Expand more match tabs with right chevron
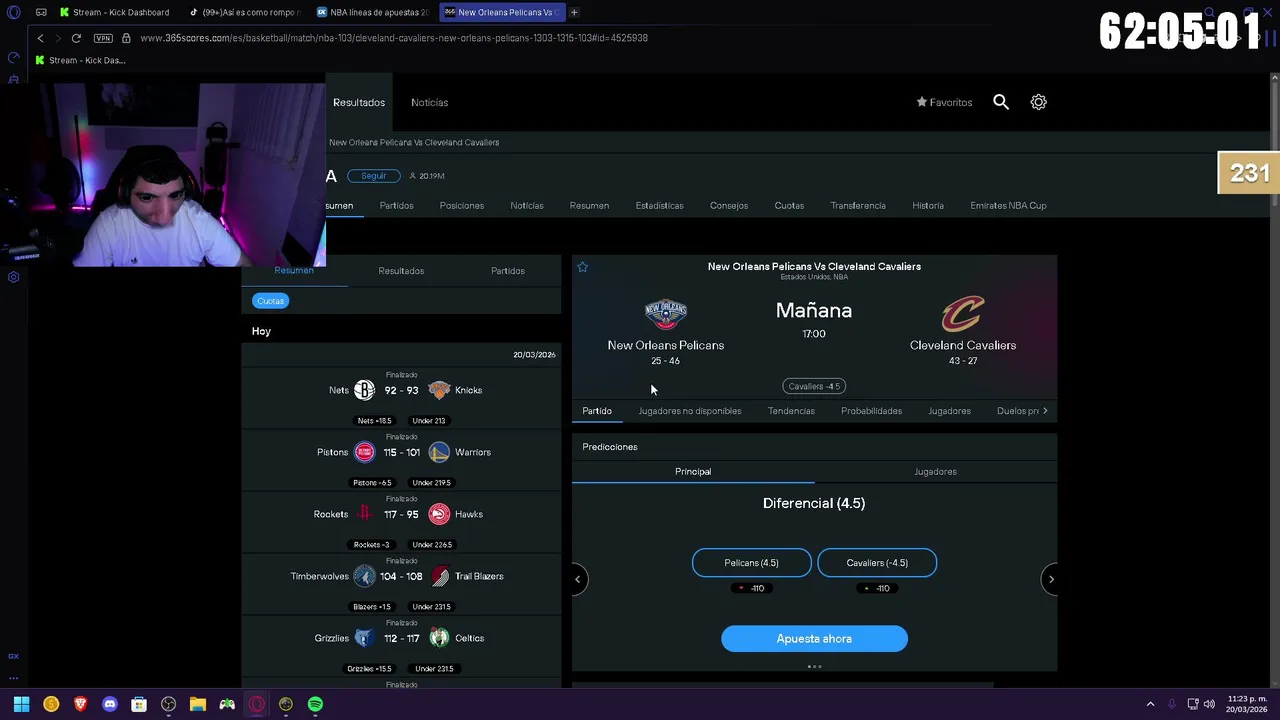Viewport: 1280px width, 720px height. click(x=1045, y=411)
